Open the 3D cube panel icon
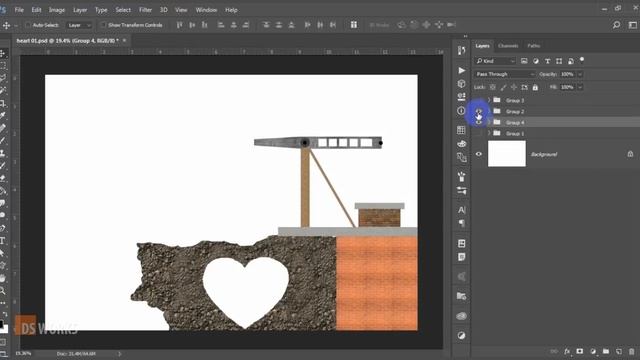 (462, 83)
